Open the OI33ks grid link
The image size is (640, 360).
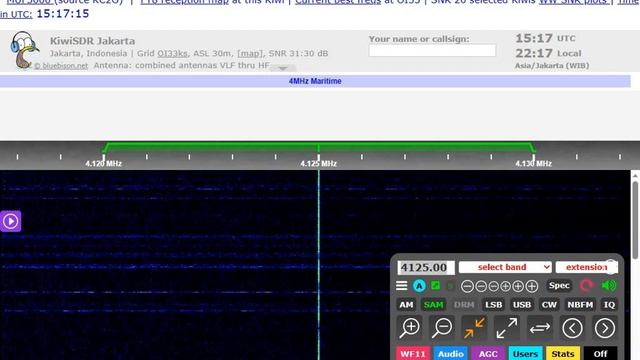click(172, 53)
